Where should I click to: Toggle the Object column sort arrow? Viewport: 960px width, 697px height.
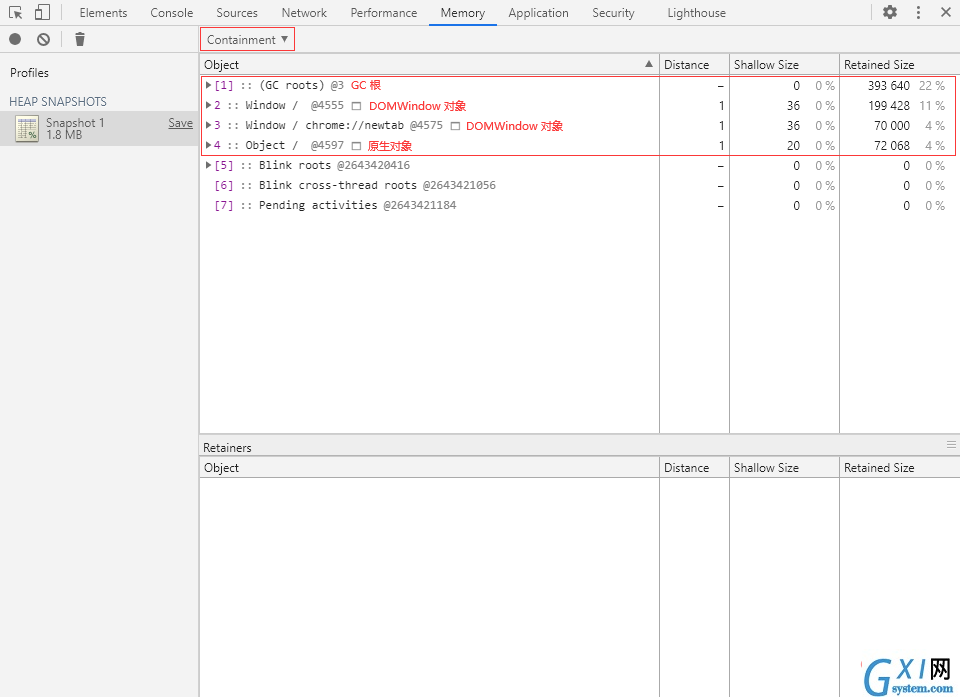[x=648, y=64]
